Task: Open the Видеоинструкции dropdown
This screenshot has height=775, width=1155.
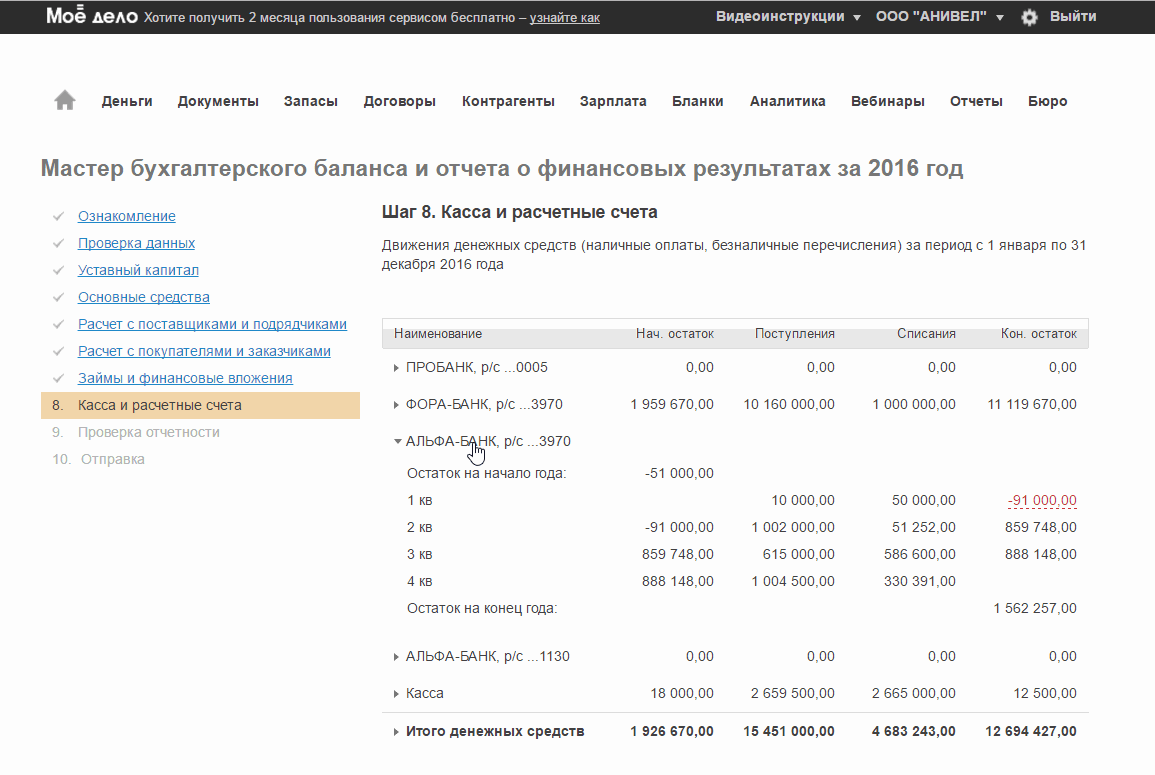Action: coord(788,17)
